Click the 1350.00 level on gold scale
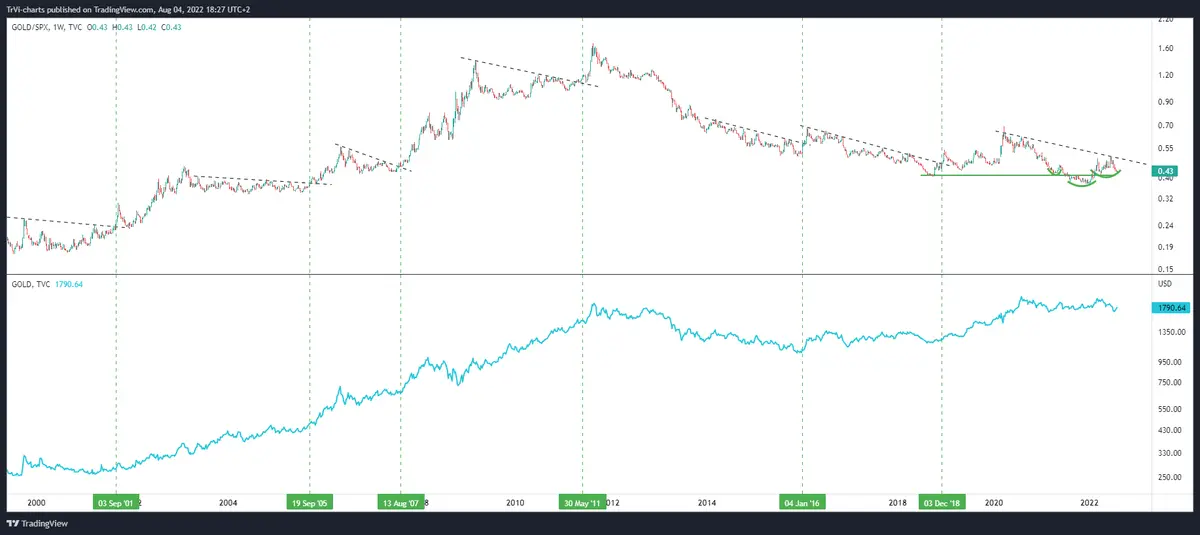Screen dimensions: 1200x535 [x=1171, y=332]
